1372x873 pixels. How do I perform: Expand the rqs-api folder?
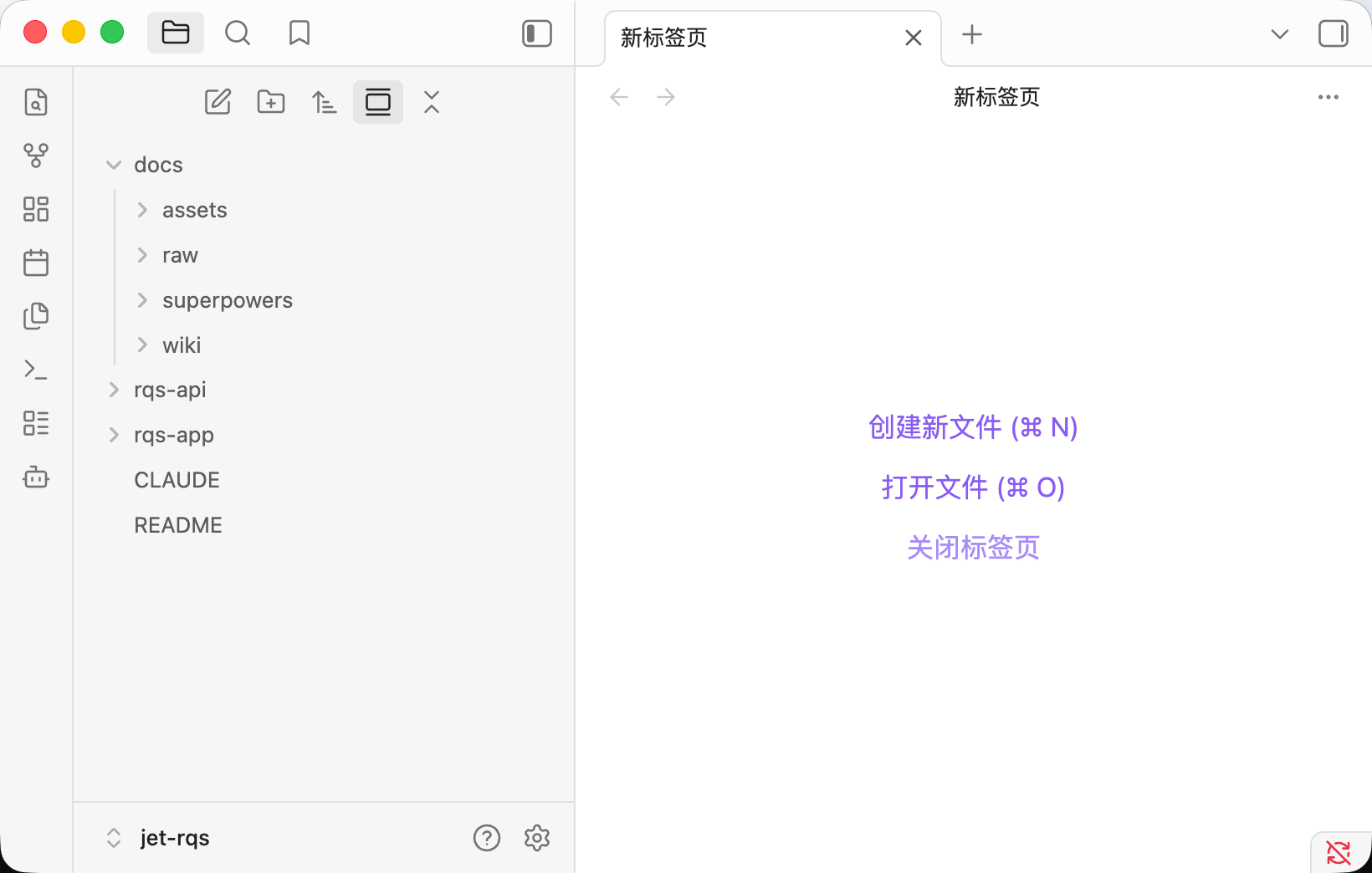(x=115, y=391)
